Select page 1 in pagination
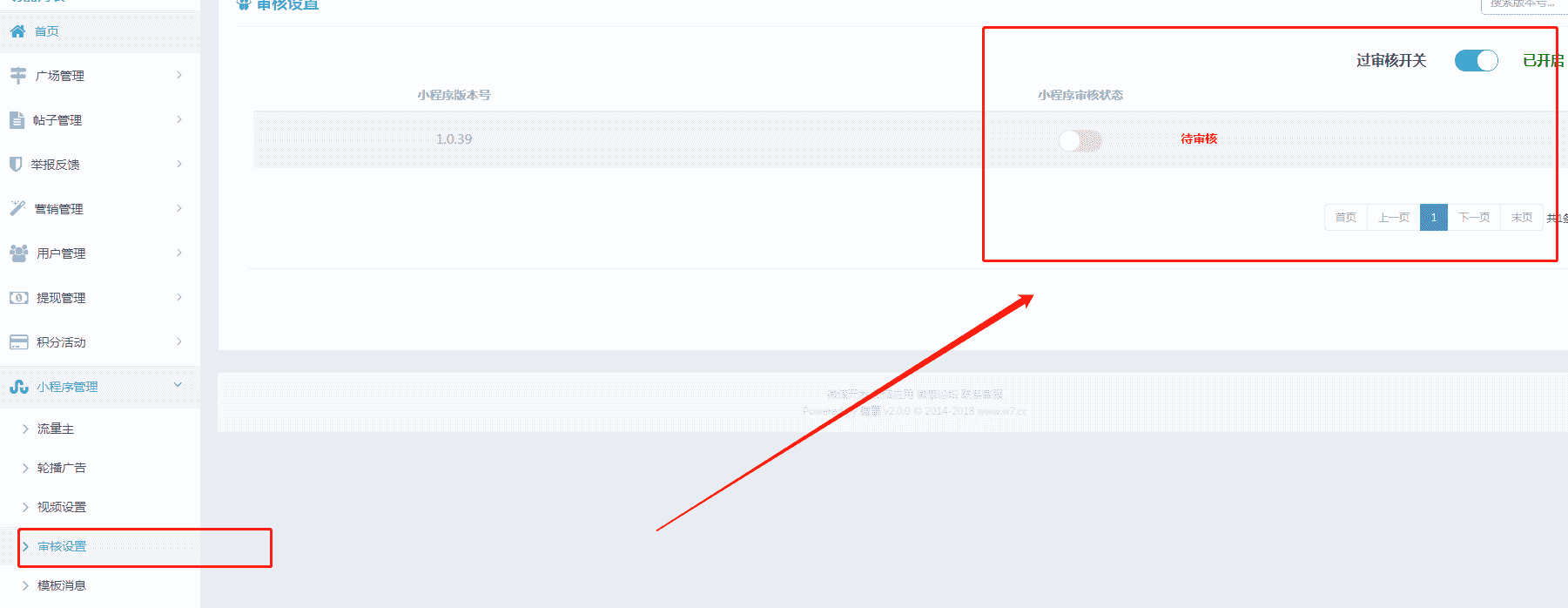 (x=1434, y=217)
